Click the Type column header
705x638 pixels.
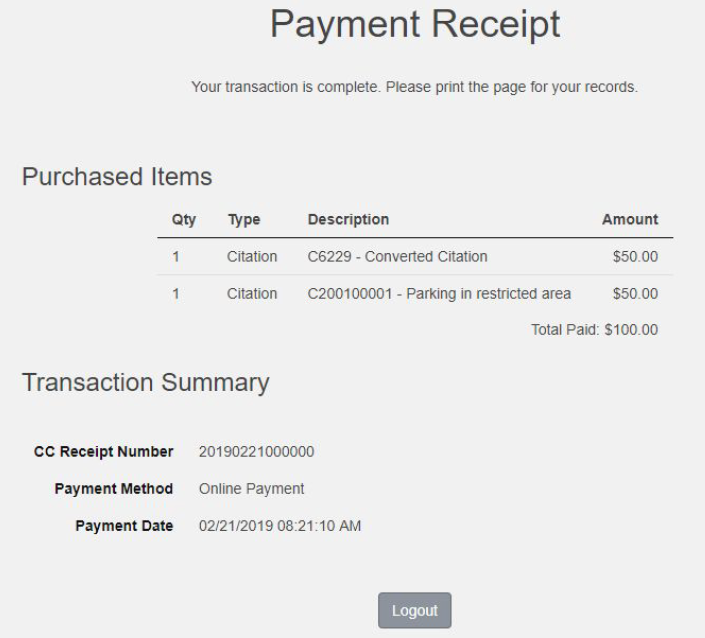pos(244,219)
